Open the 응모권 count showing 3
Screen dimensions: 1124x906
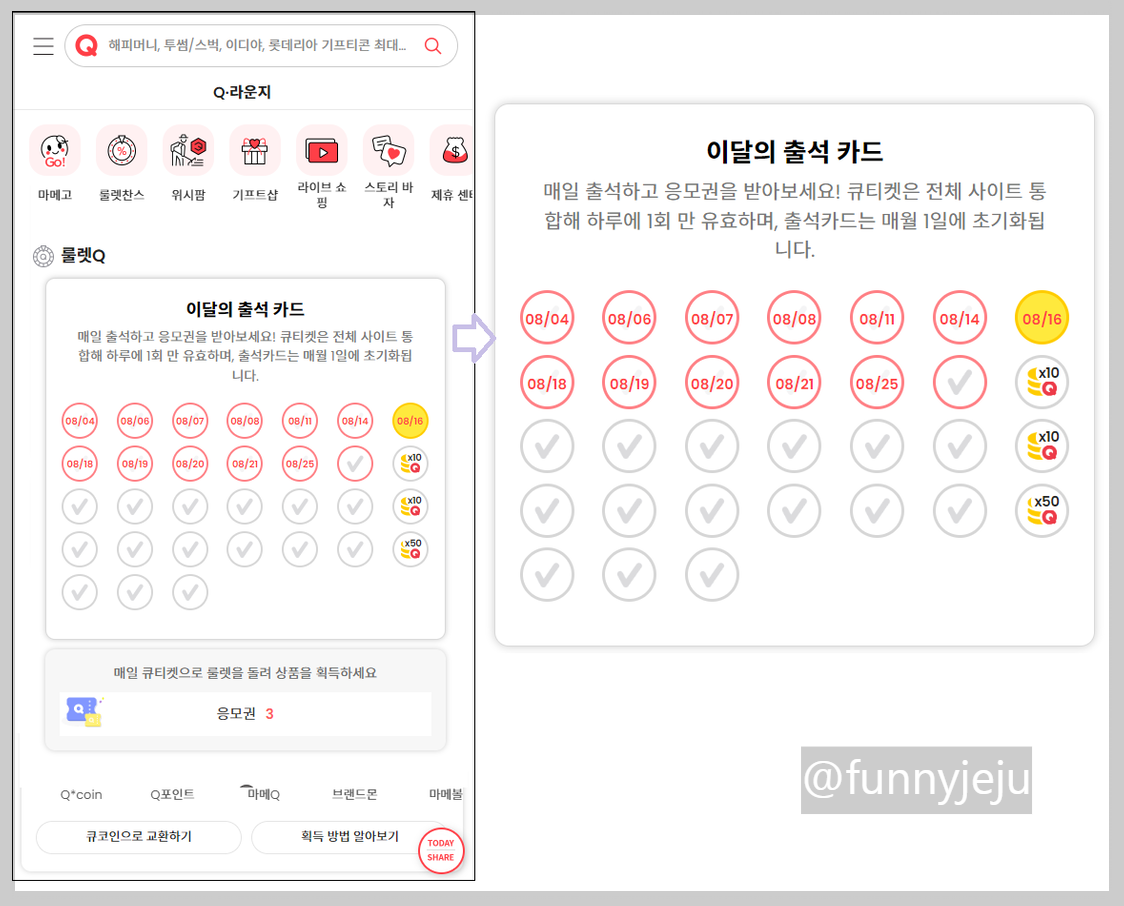pos(246,715)
